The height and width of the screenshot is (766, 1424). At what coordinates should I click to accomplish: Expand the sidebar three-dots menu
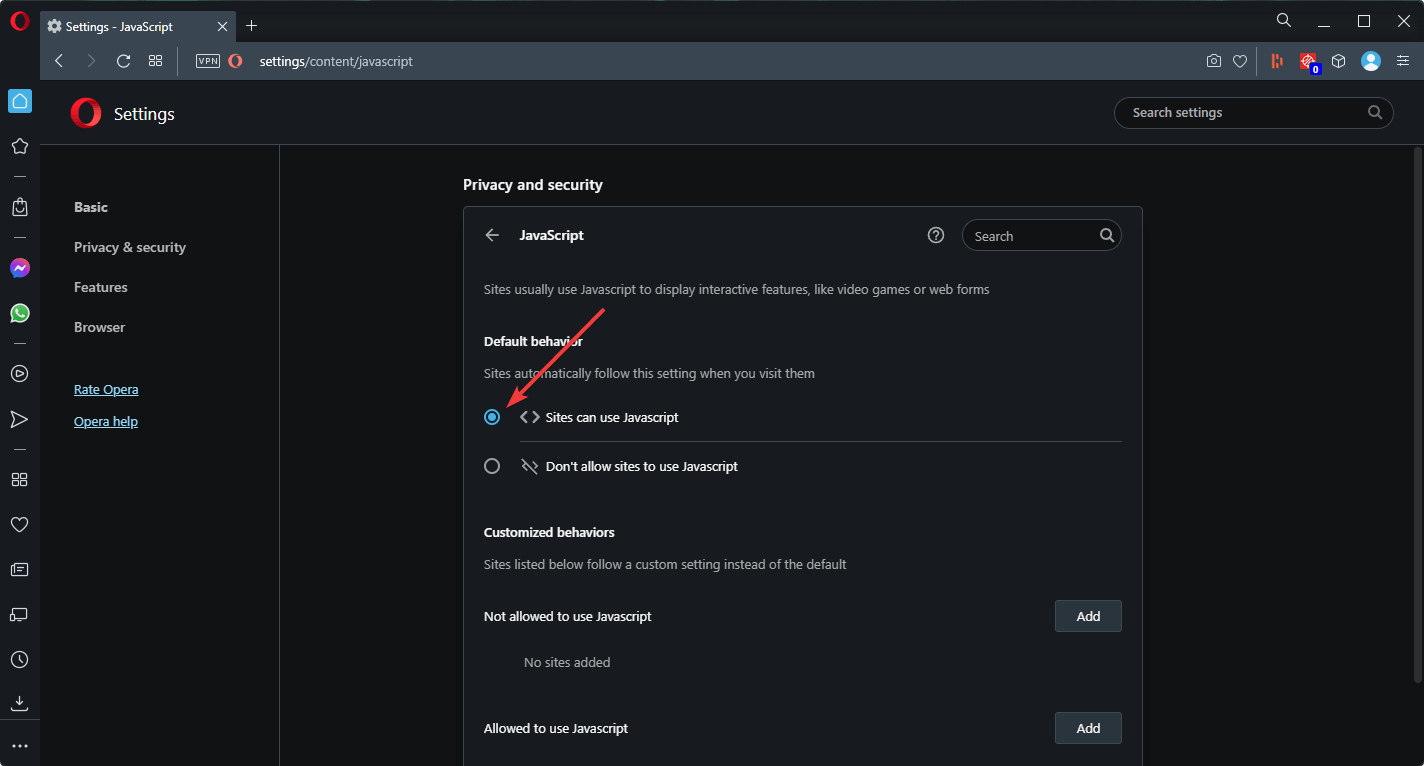click(x=19, y=746)
